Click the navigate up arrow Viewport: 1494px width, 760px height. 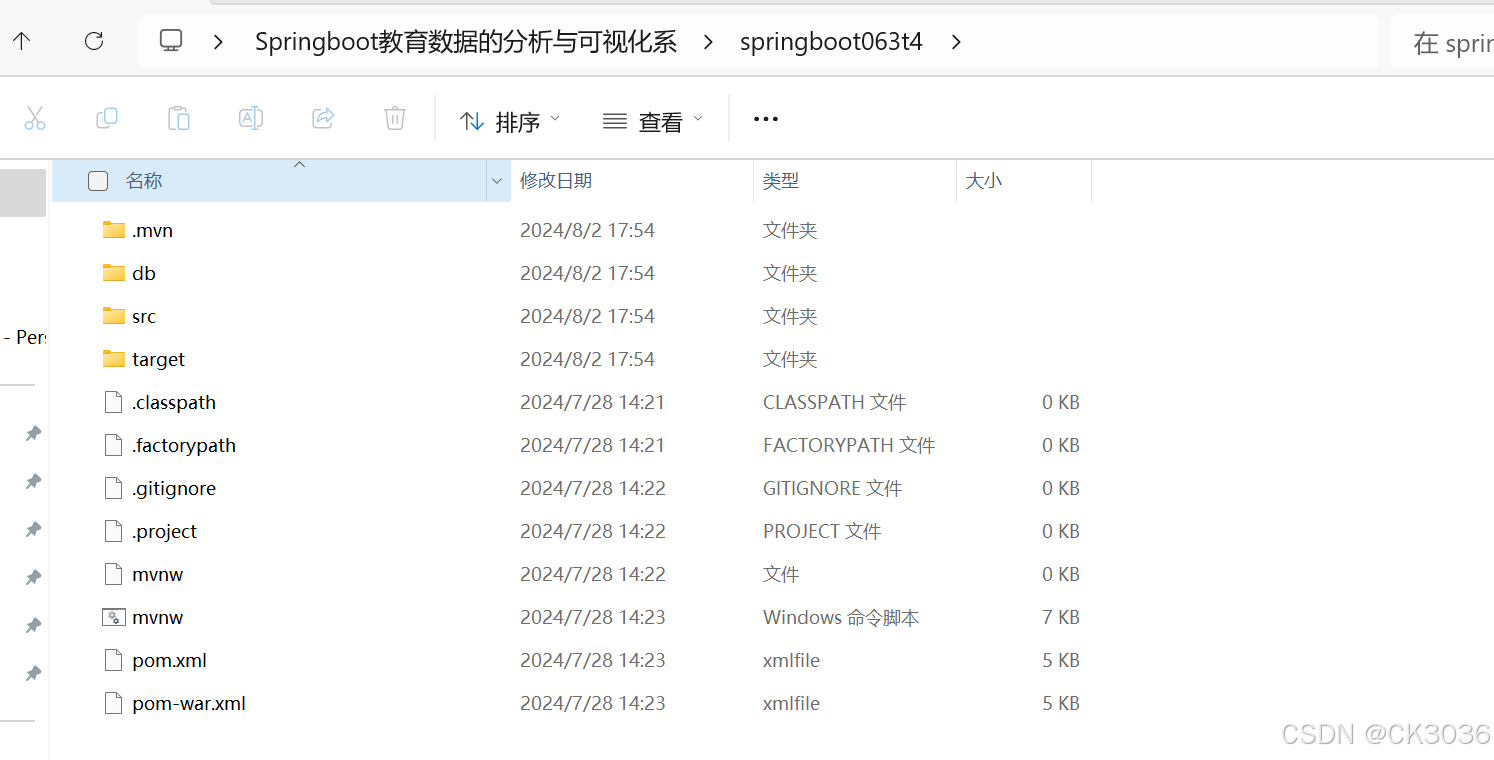[x=22, y=41]
